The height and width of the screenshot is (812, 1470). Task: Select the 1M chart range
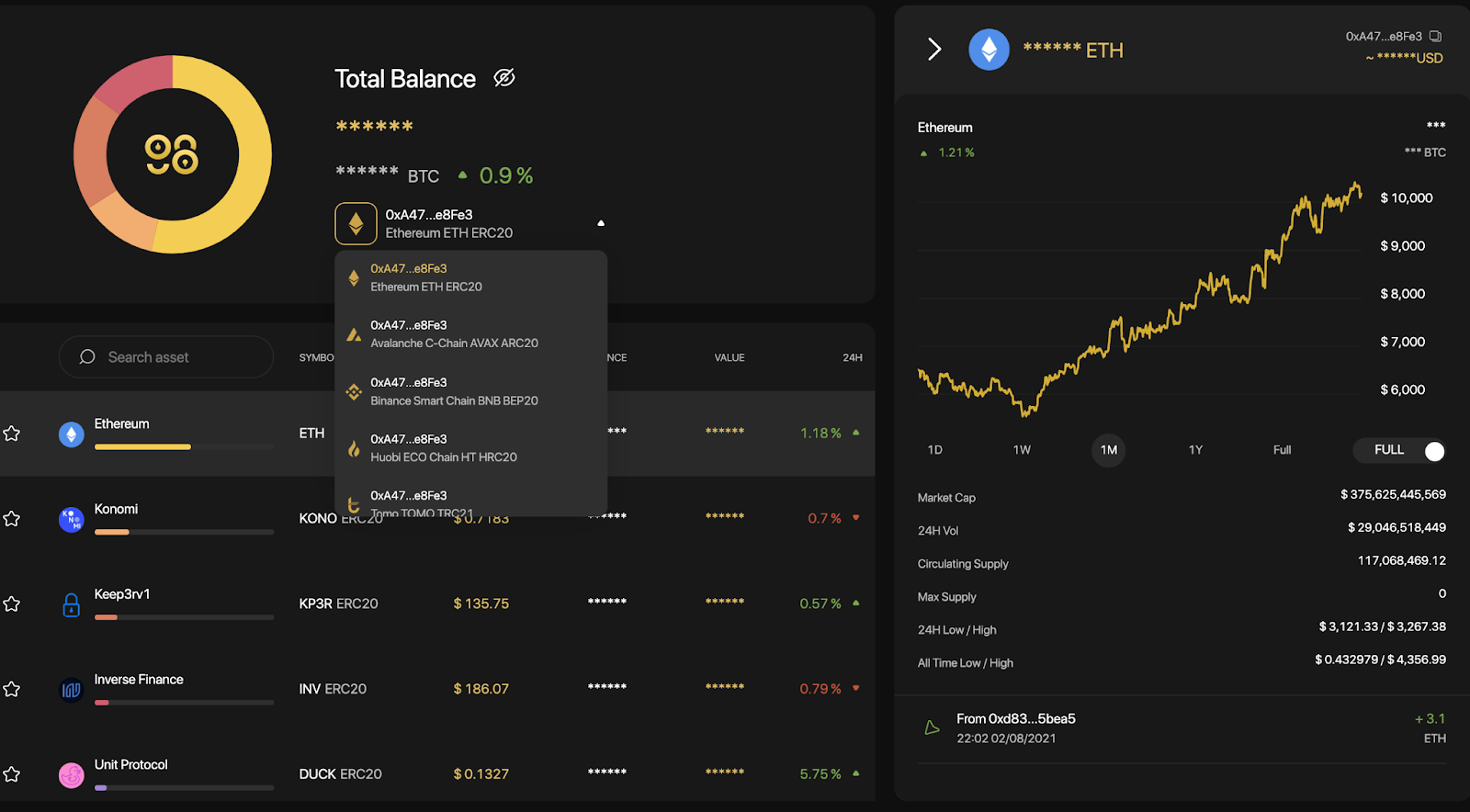[1109, 450]
